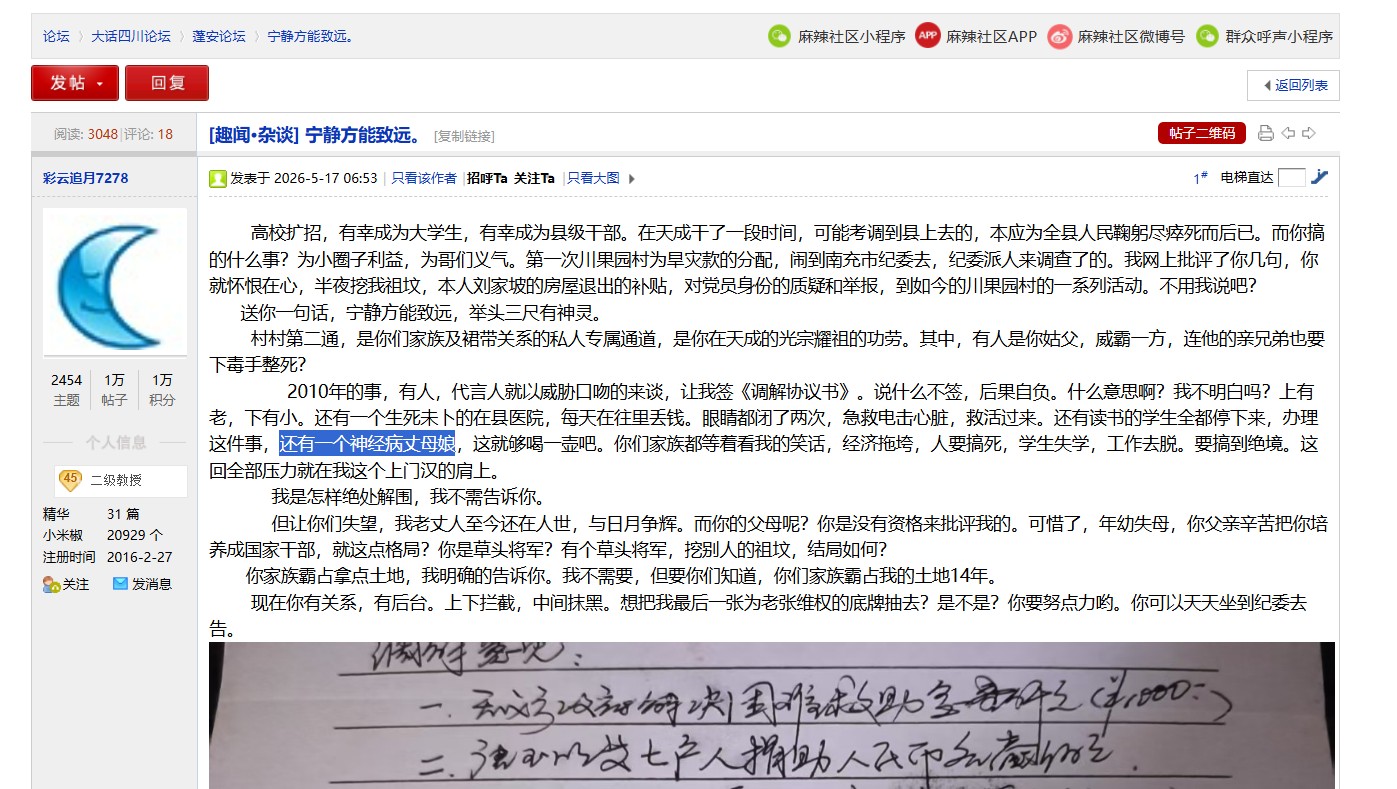
Task: Print the thread with the printer icon
Action: pyautogui.click(x=1266, y=134)
